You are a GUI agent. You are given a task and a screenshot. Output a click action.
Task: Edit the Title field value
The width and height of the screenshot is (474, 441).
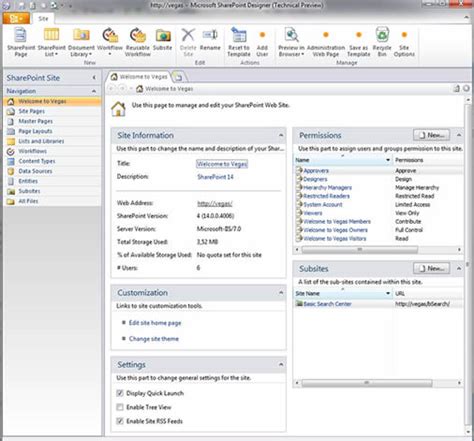tap(222, 164)
